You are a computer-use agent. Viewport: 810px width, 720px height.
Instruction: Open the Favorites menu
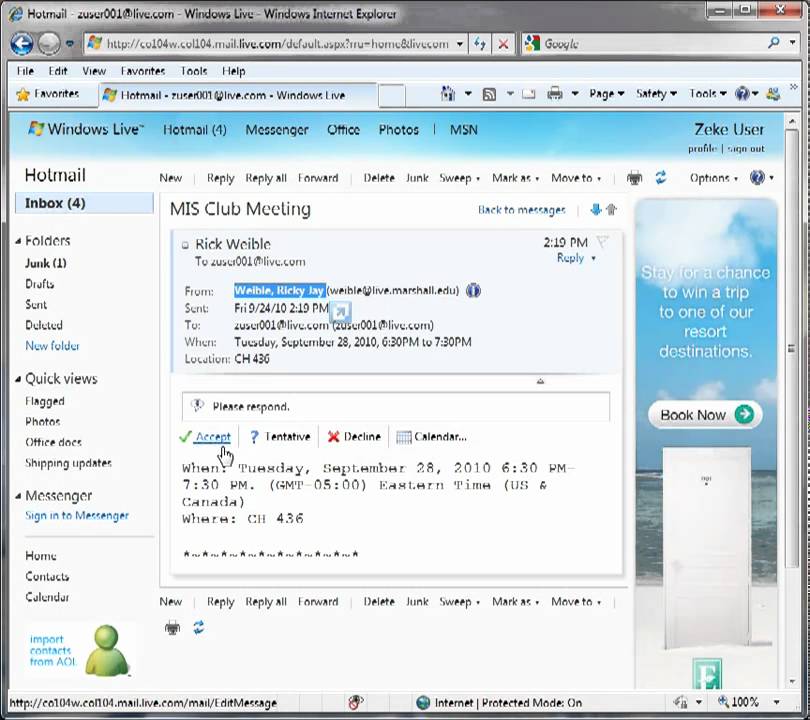point(143,71)
